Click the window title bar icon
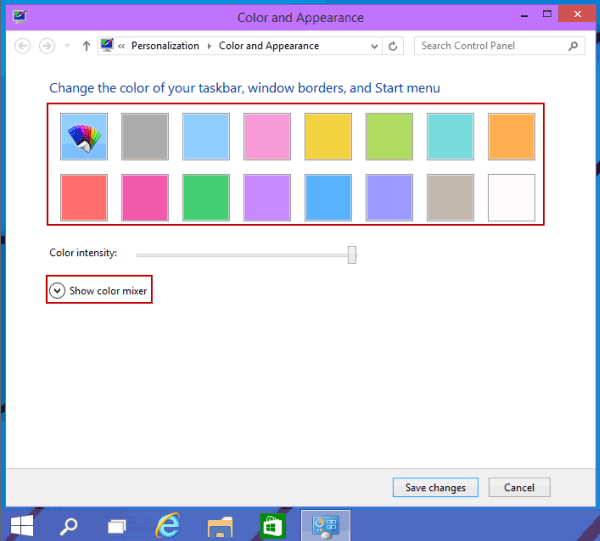Image resolution: width=600 pixels, height=541 pixels. pyautogui.click(x=20, y=17)
